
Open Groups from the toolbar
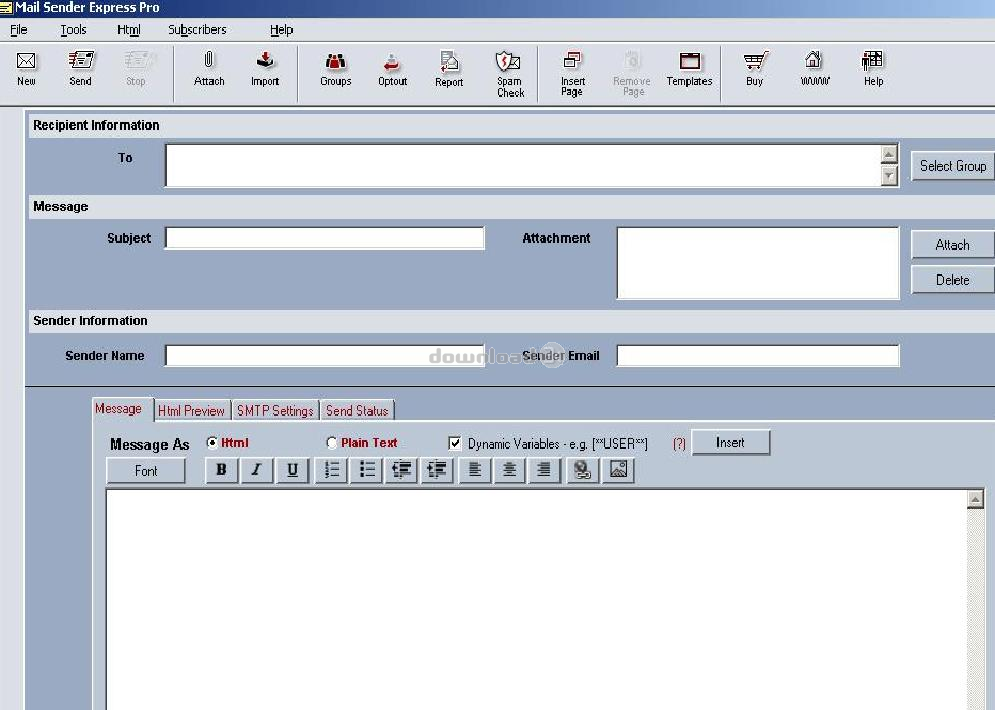pyautogui.click(x=336, y=68)
